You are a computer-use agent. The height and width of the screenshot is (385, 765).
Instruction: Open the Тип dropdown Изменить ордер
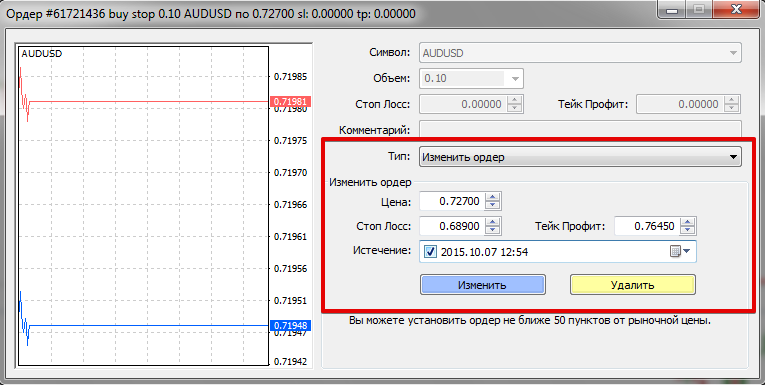(580, 157)
